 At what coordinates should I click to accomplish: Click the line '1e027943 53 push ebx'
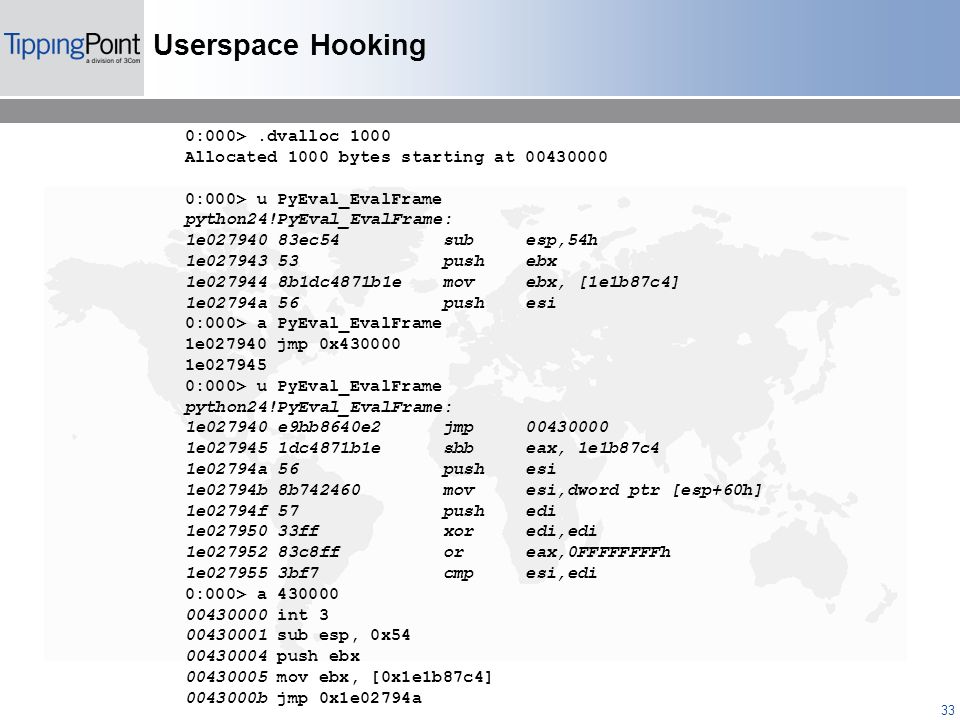click(x=371, y=261)
